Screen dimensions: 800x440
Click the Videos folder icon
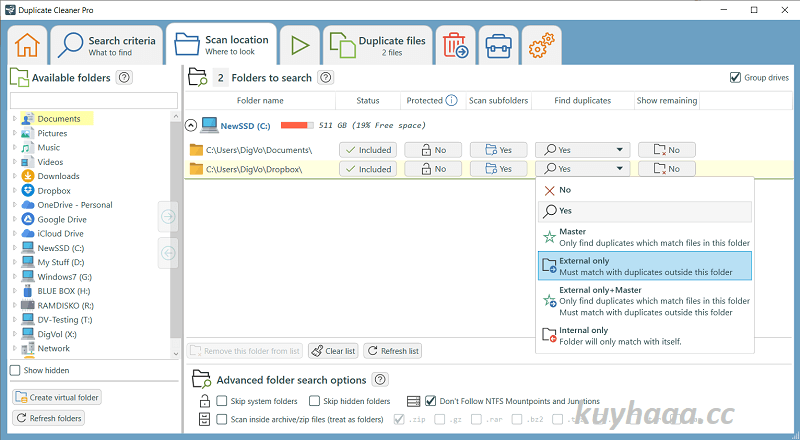tap(28, 162)
